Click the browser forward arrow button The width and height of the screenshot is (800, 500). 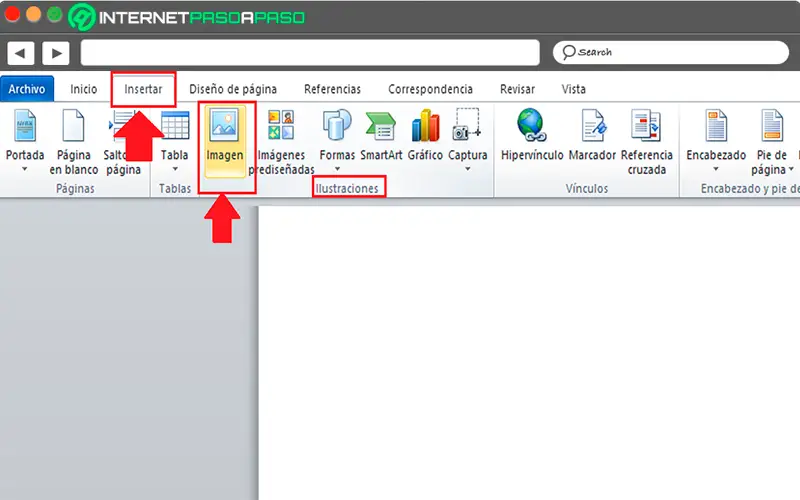56,53
